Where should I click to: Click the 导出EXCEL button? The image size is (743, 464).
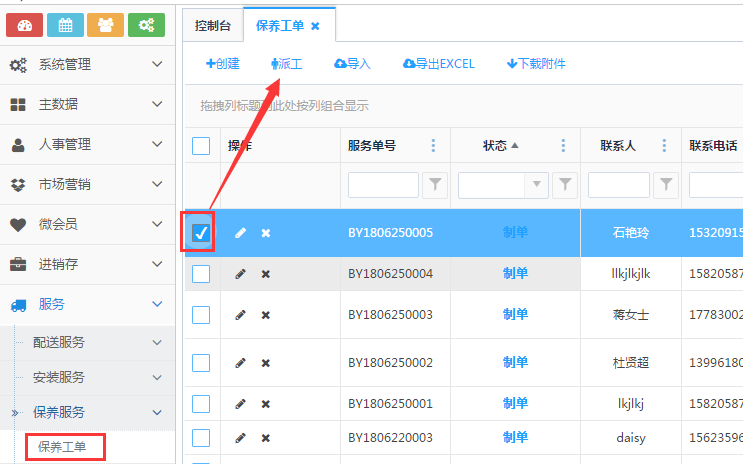click(438, 64)
